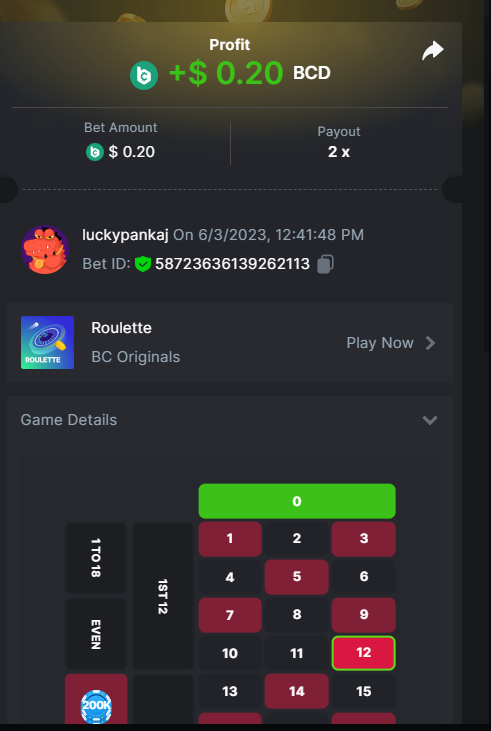Click the chevron next to Play Now
Image resolution: width=491 pixels, height=731 pixels.
(x=430, y=343)
